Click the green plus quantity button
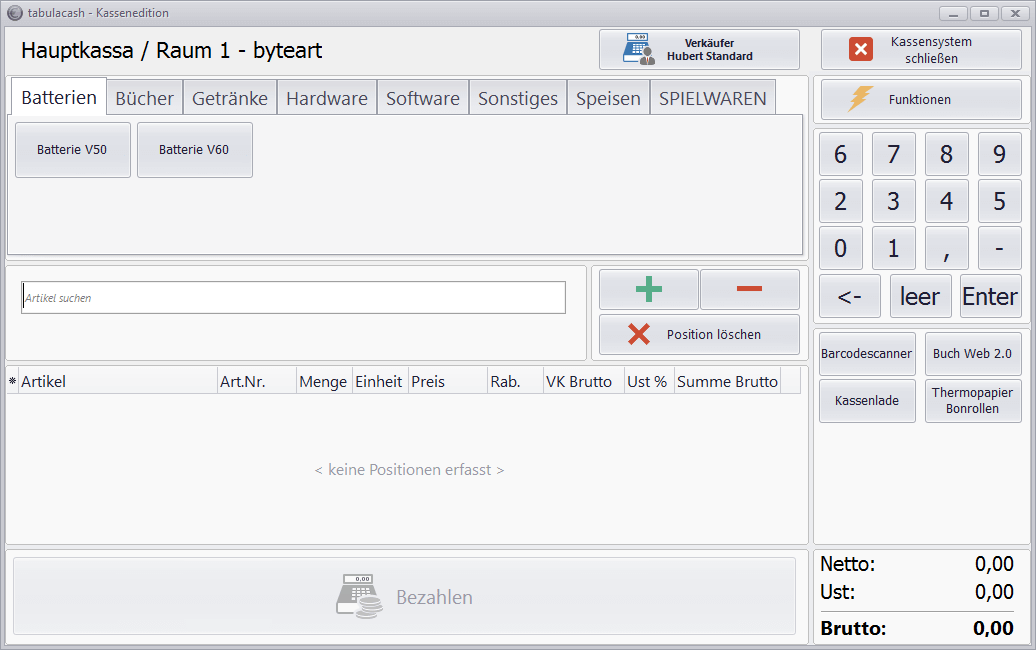The height and width of the screenshot is (650, 1036). click(x=648, y=289)
